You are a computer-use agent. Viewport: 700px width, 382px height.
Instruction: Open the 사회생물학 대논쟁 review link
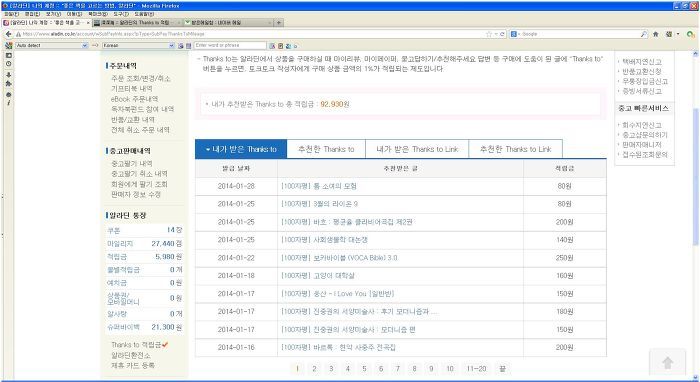pyautogui.click(x=325, y=240)
